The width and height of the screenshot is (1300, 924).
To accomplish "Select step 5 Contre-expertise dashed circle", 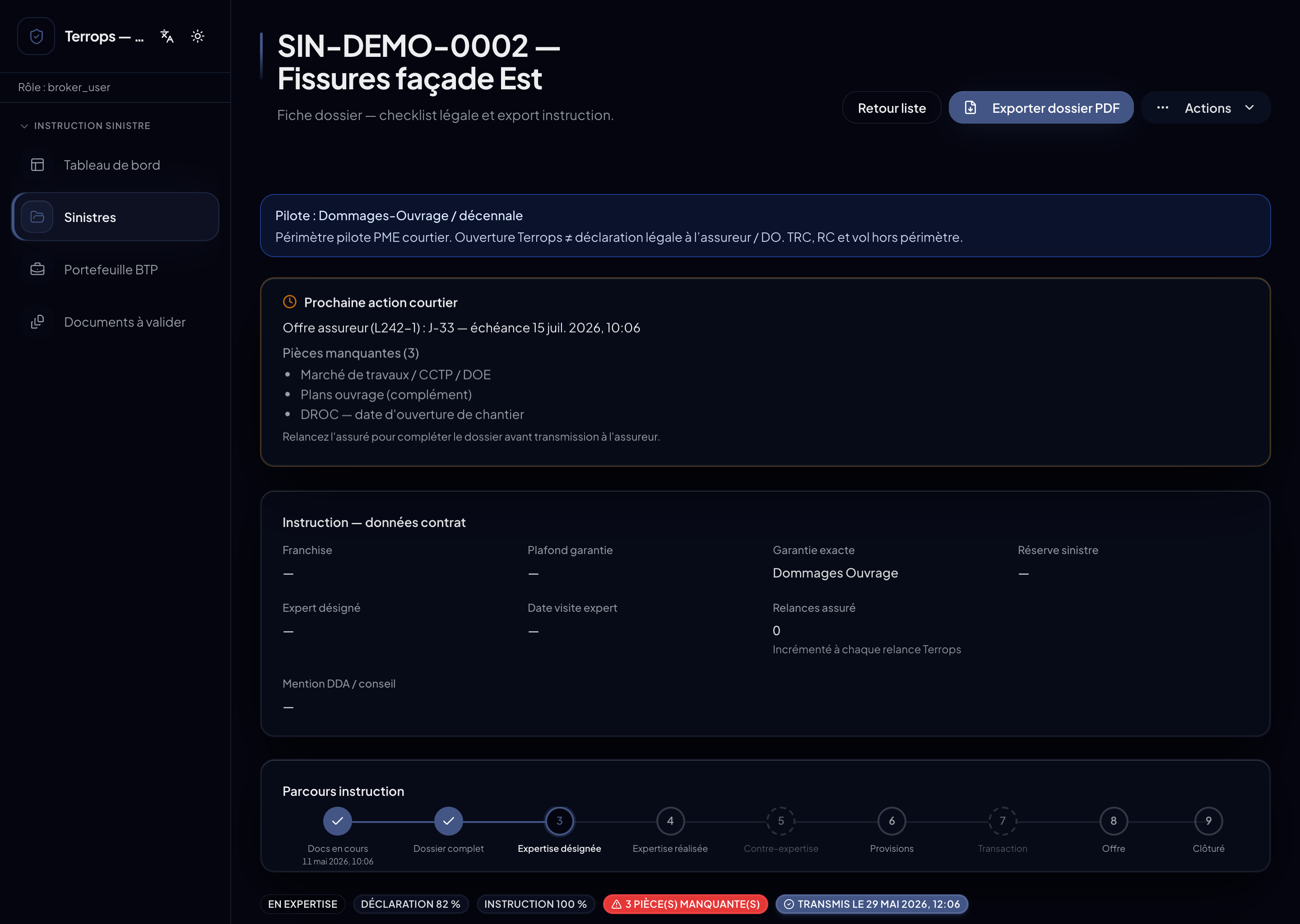I will [x=781, y=821].
